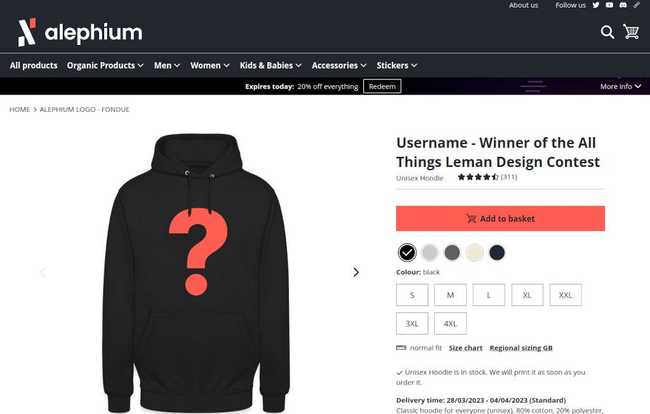The width and height of the screenshot is (650, 414).
Task: Add hoodie to basket
Action: pos(500,218)
